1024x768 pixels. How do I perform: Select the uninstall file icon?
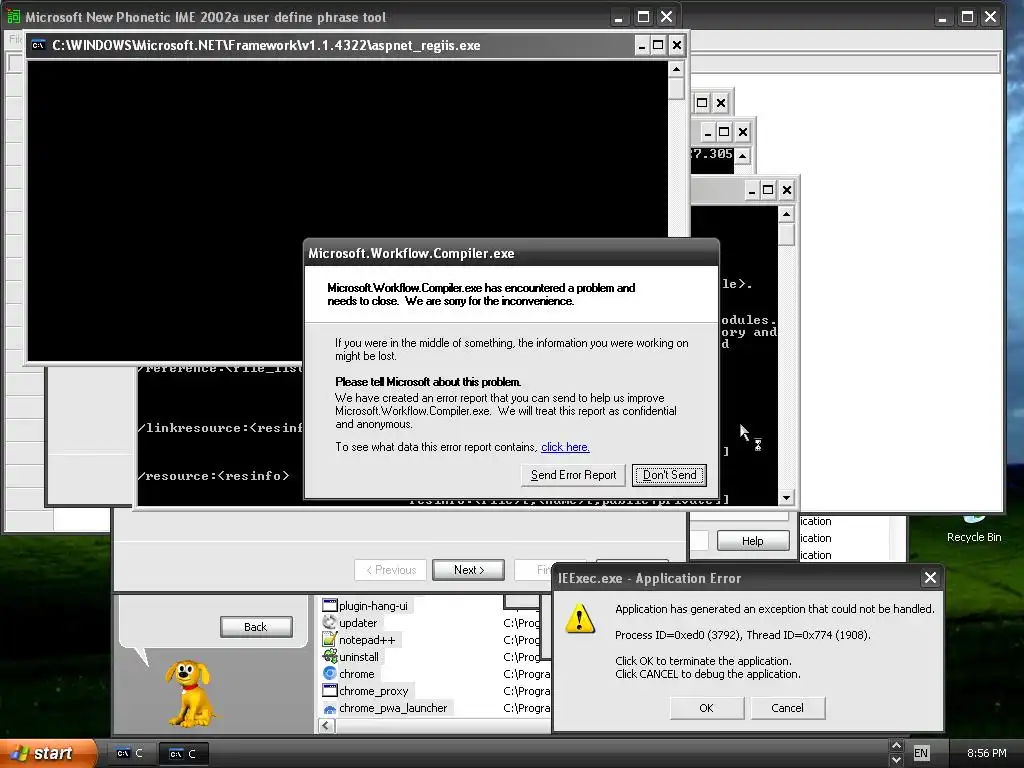click(x=330, y=656)
